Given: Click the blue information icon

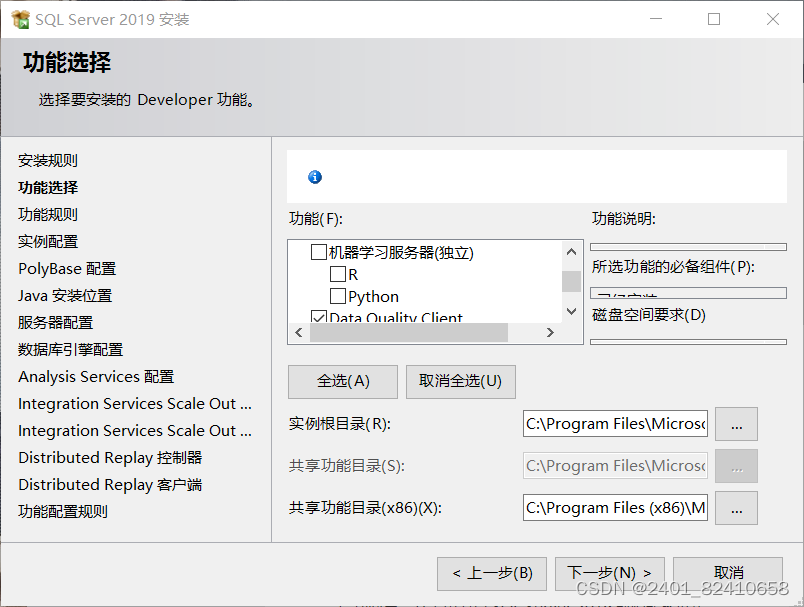Looking at the screenshot, I should pyautogui.click(x=315, y=177).
